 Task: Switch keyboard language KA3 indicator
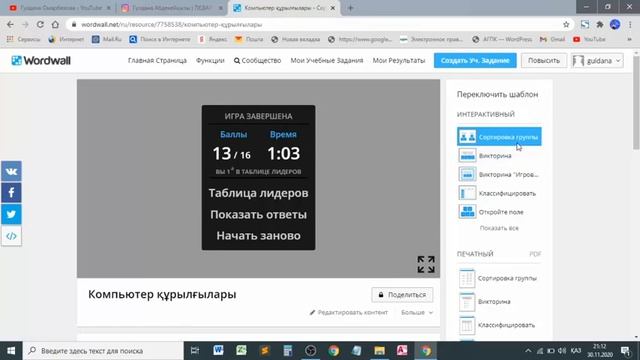coord(576,351)
